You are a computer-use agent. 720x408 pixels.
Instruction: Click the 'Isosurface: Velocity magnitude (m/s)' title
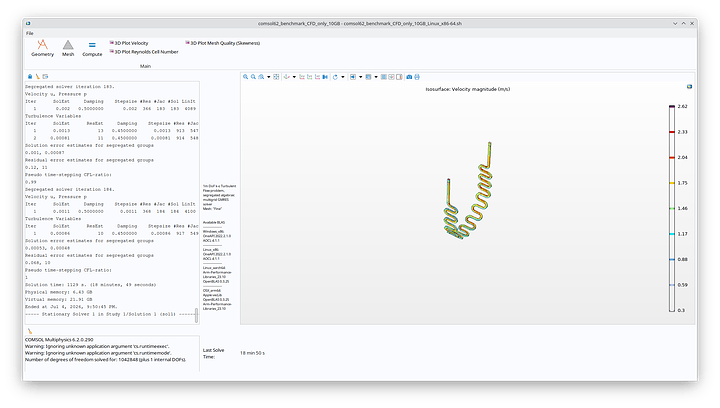(x=467, y=89)
